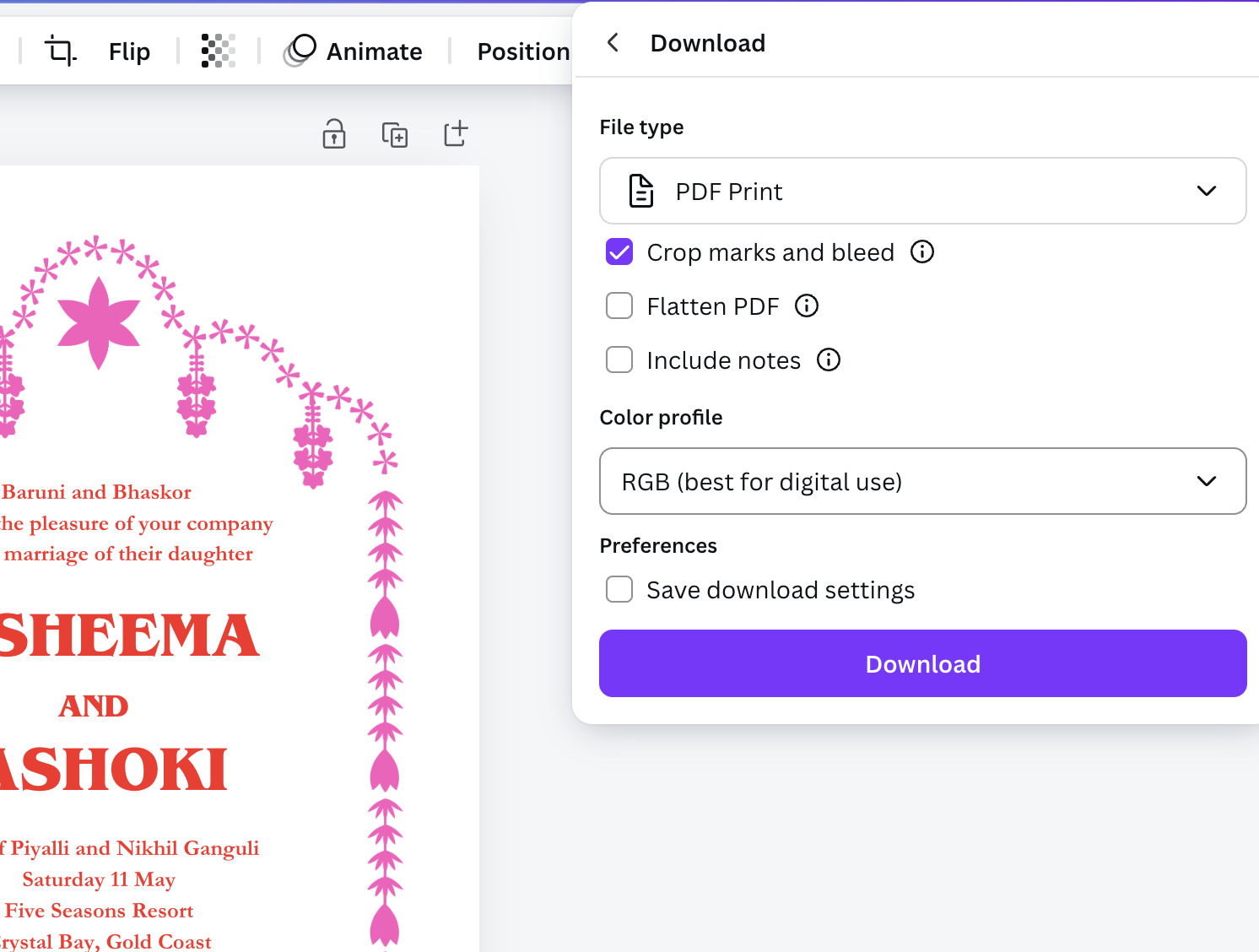Enable the Flatten PDF checkbox
This screenshot has height=952, width=1259.
pyautogui.click(x=619, y=306)
